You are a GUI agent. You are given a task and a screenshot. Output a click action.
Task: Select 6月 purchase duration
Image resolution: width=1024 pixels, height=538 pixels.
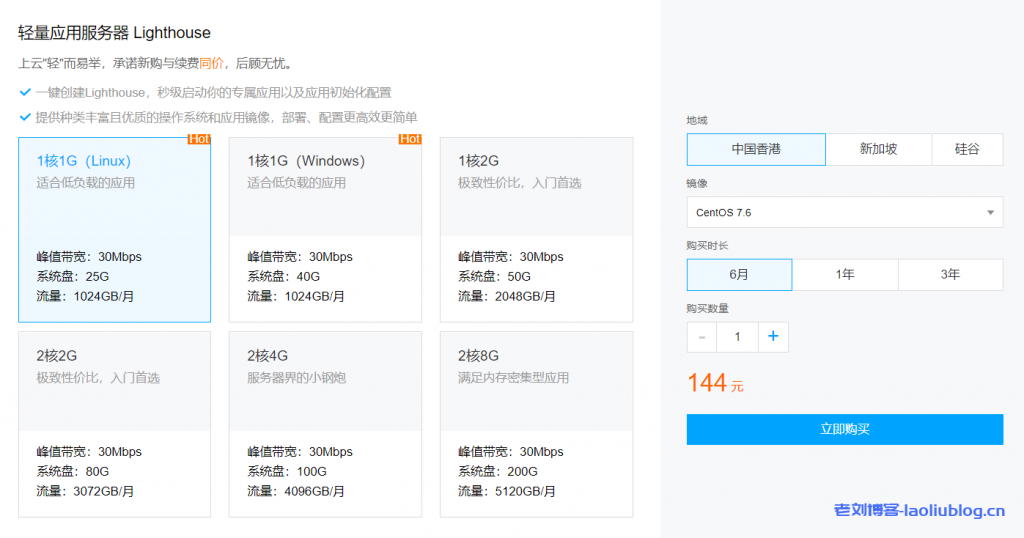pyautogui.click(x=739, y=274)
